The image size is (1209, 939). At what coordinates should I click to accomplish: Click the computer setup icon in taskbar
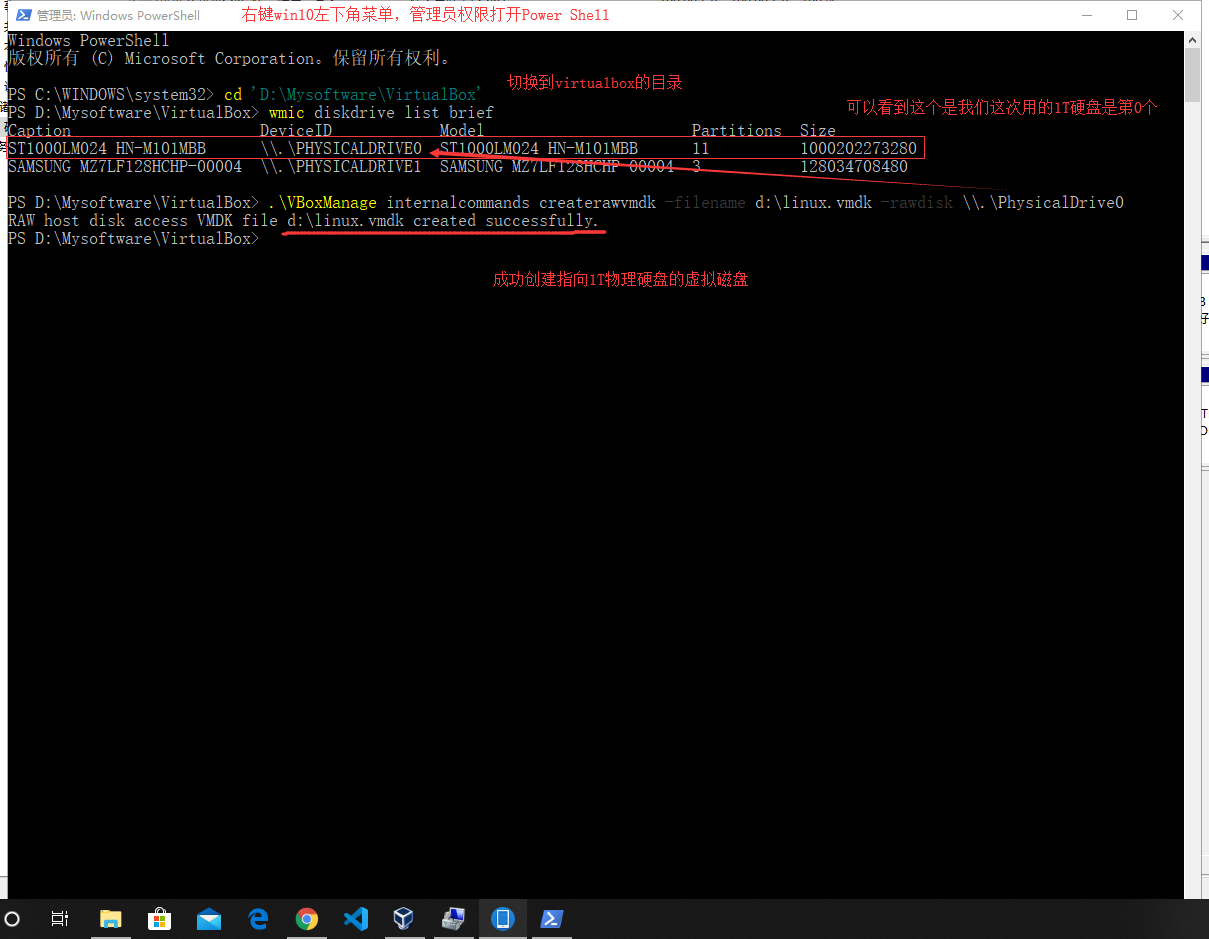click(x=453, y=918)
